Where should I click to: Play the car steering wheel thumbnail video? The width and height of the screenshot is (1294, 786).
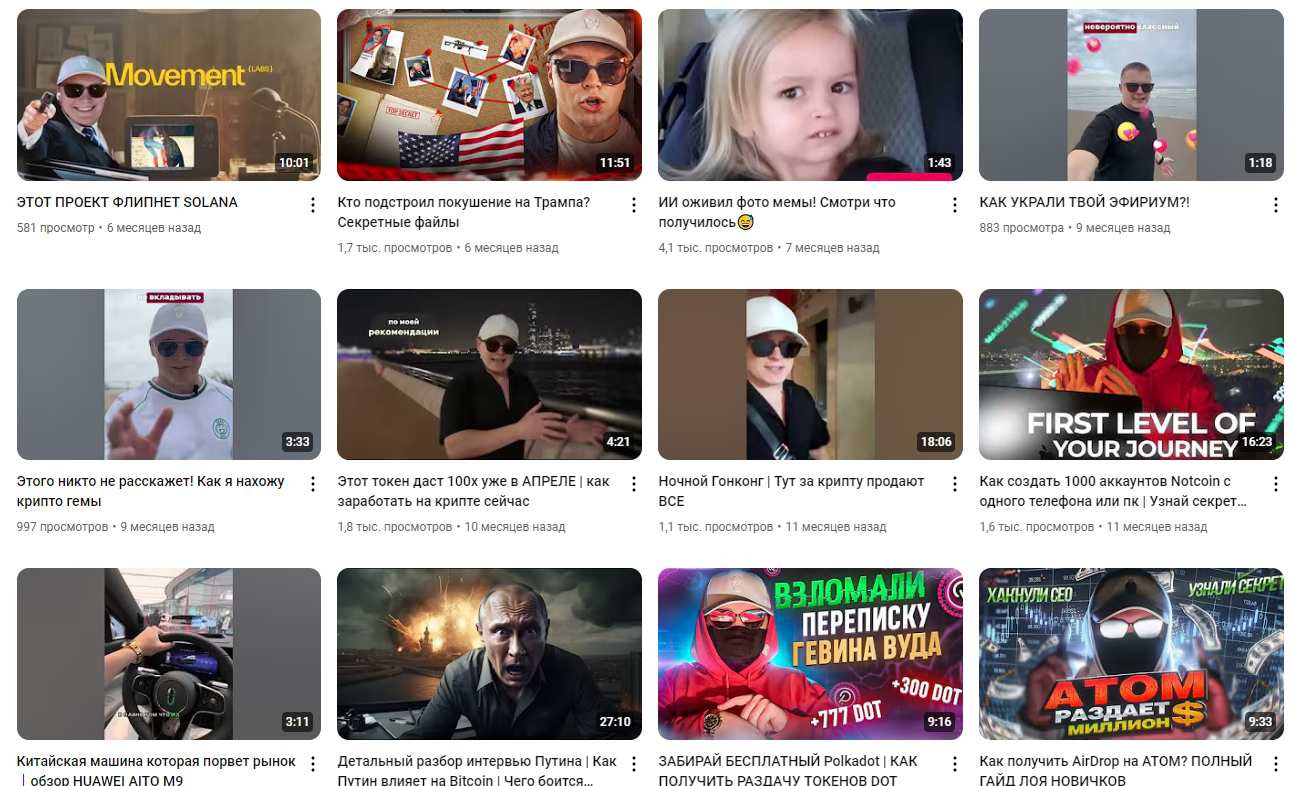tap(169, 654)
